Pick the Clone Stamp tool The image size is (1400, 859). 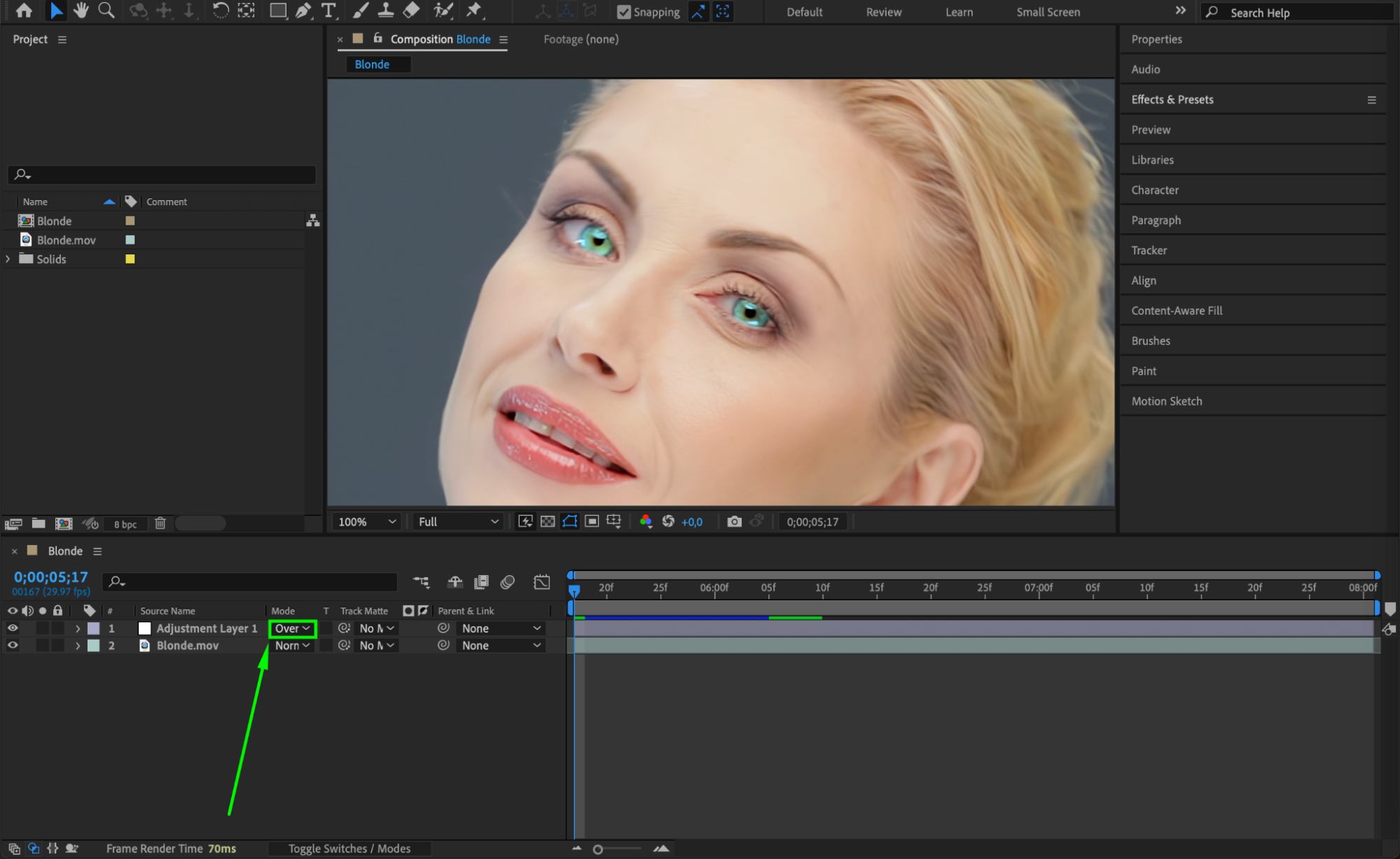385,11
